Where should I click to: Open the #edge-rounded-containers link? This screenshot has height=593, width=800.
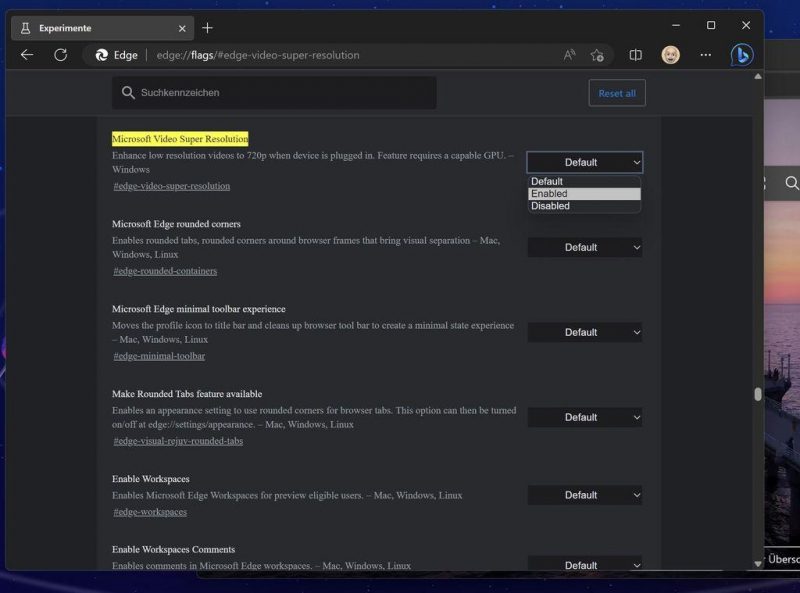[165, 271]
